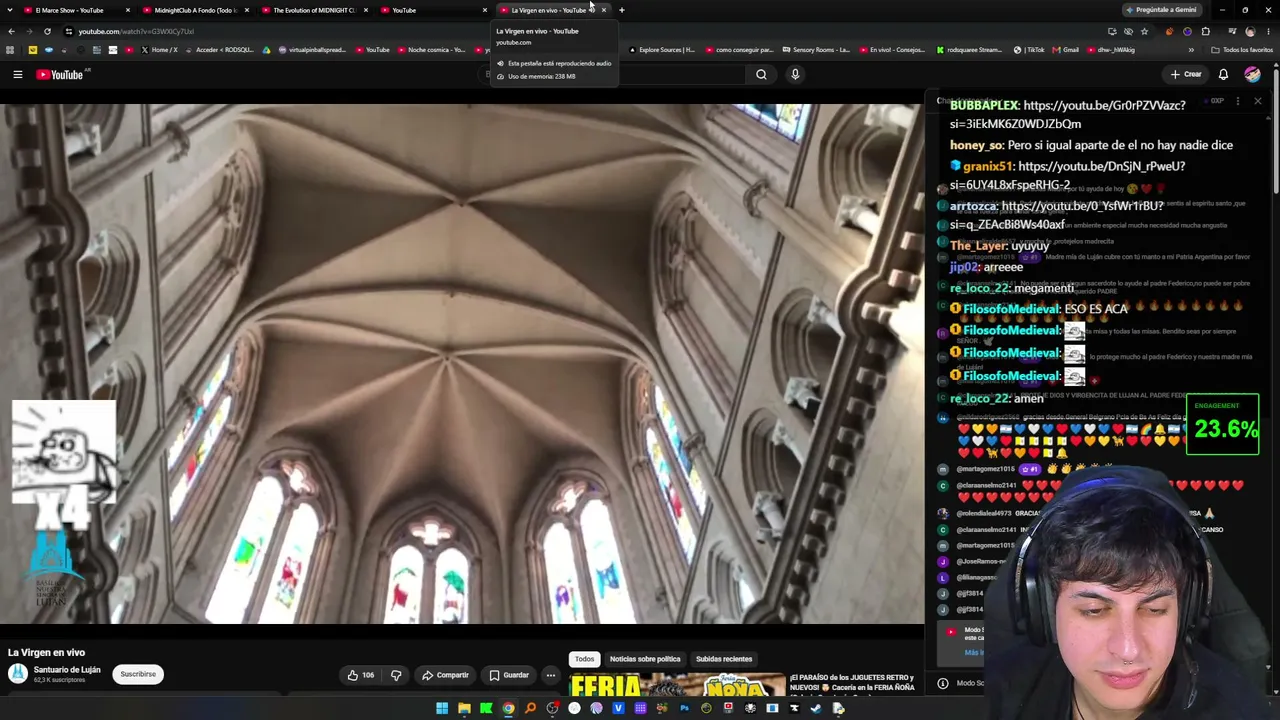Open the YouTube account avatar menu
Viewport: 1280px width, 720px height.
pyautogui.click(x=1252, y=74)
